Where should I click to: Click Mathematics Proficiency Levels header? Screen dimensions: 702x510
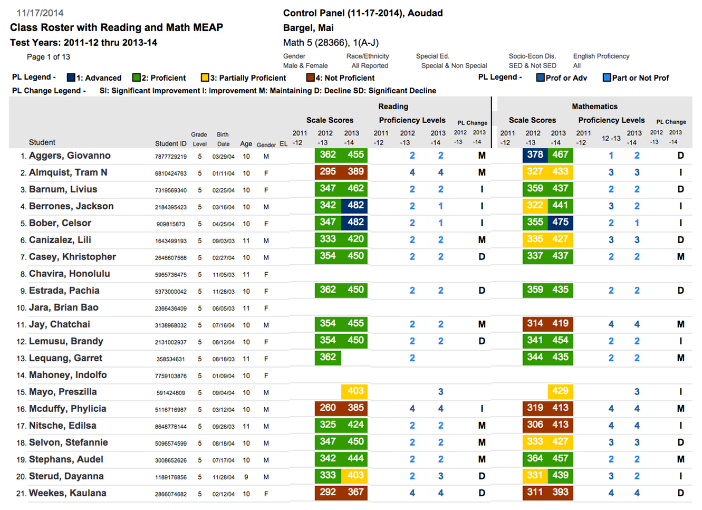coord(612,120)
